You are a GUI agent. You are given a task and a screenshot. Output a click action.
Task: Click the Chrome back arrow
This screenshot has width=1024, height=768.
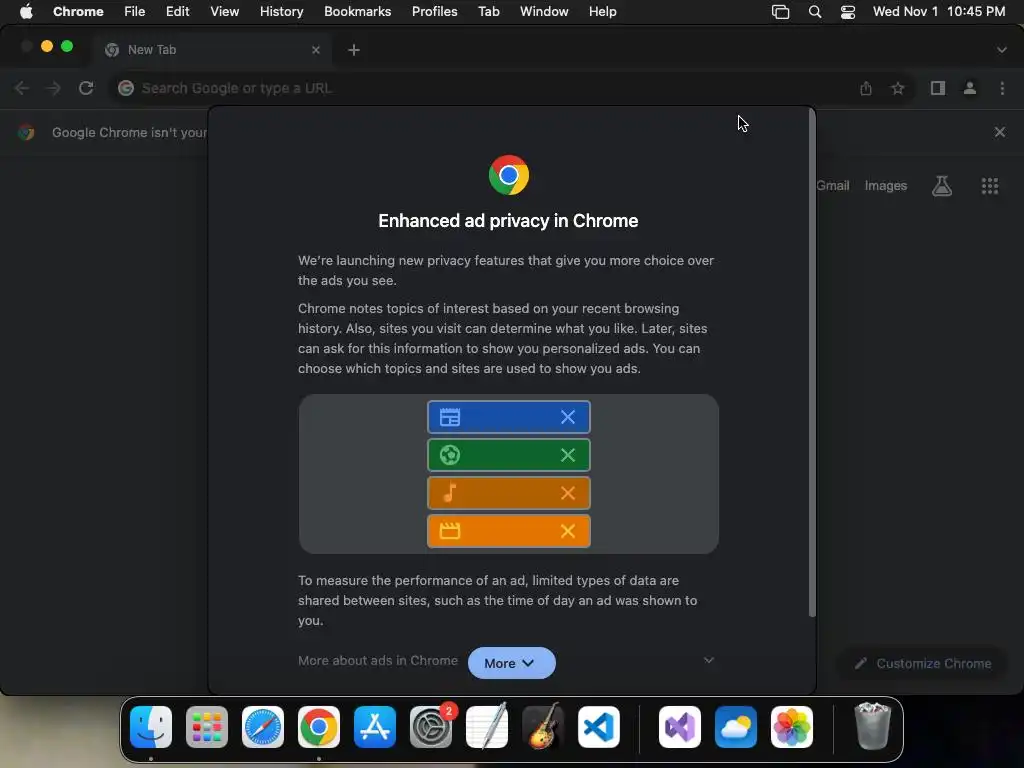click(22, 88)
